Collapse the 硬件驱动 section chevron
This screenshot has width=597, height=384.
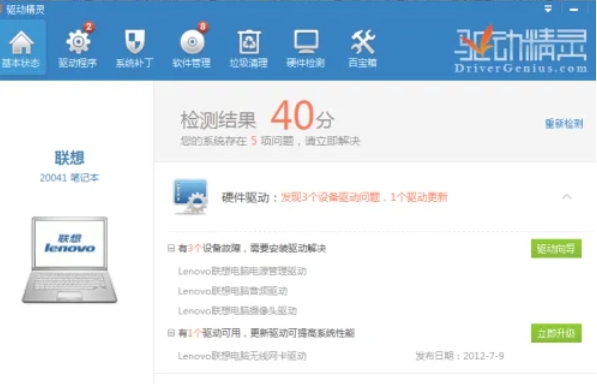pyautogui.click(x=566, y=197)
